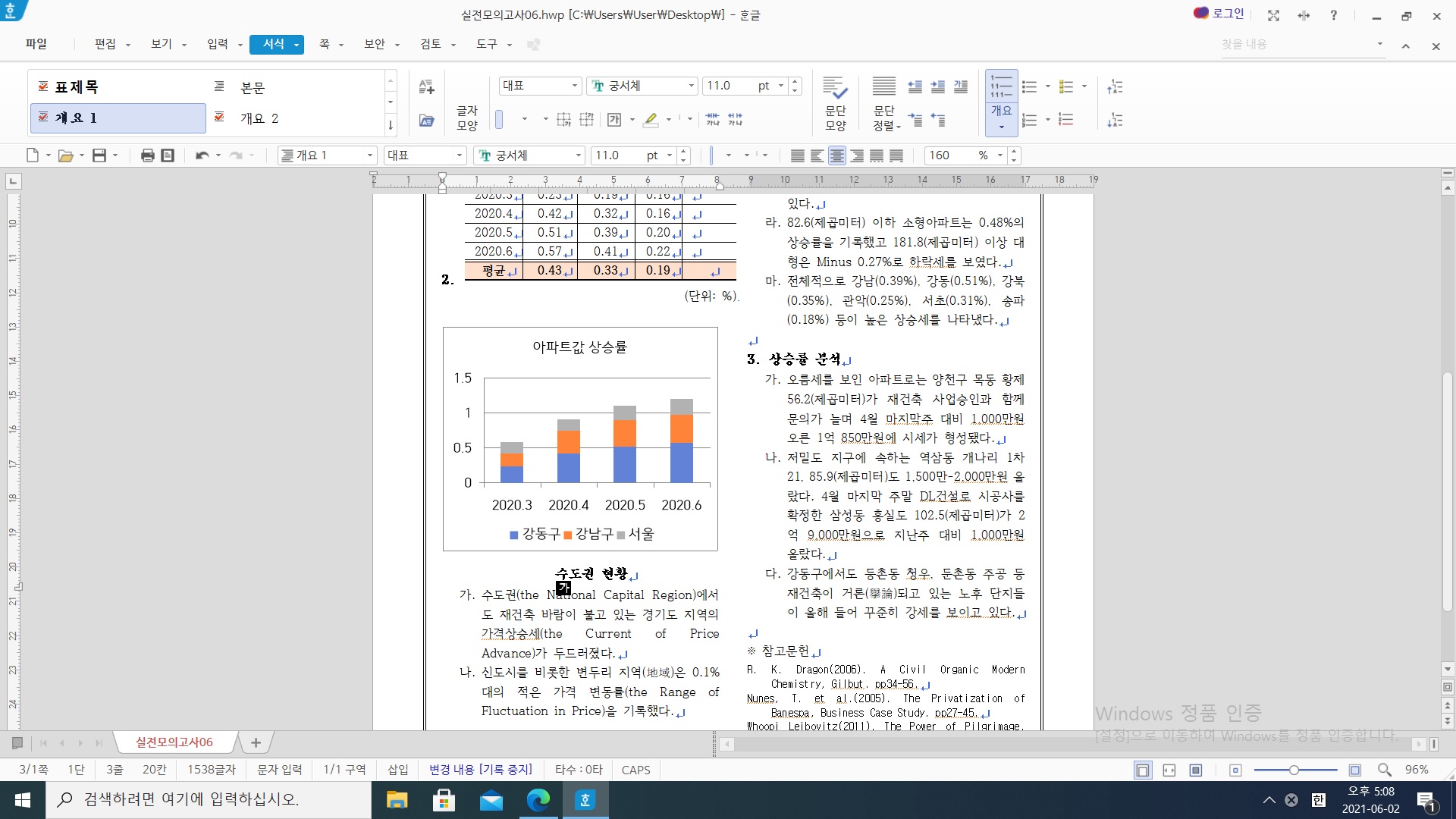Click the bullet list icon in ribbon

pyautogui.click(x=1029, y=86)
